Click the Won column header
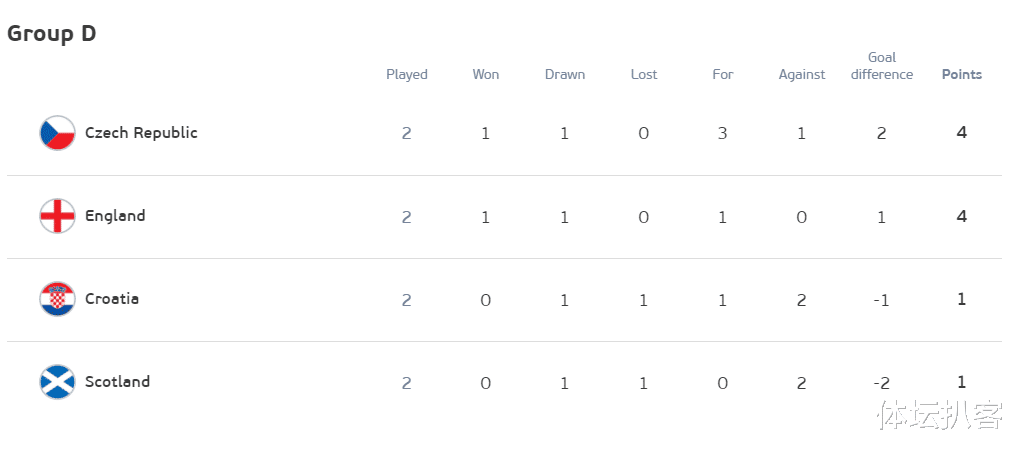 486,75
